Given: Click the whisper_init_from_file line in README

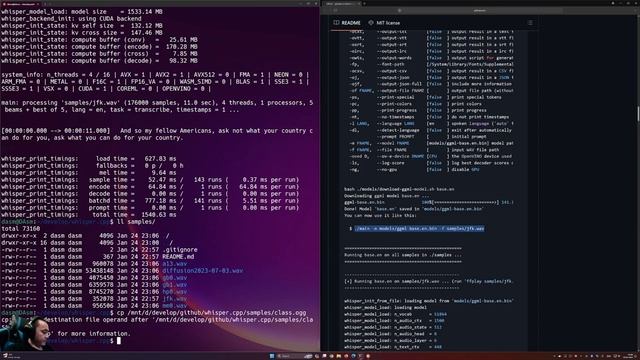Looking at the screenshot, I should [429, 301].
